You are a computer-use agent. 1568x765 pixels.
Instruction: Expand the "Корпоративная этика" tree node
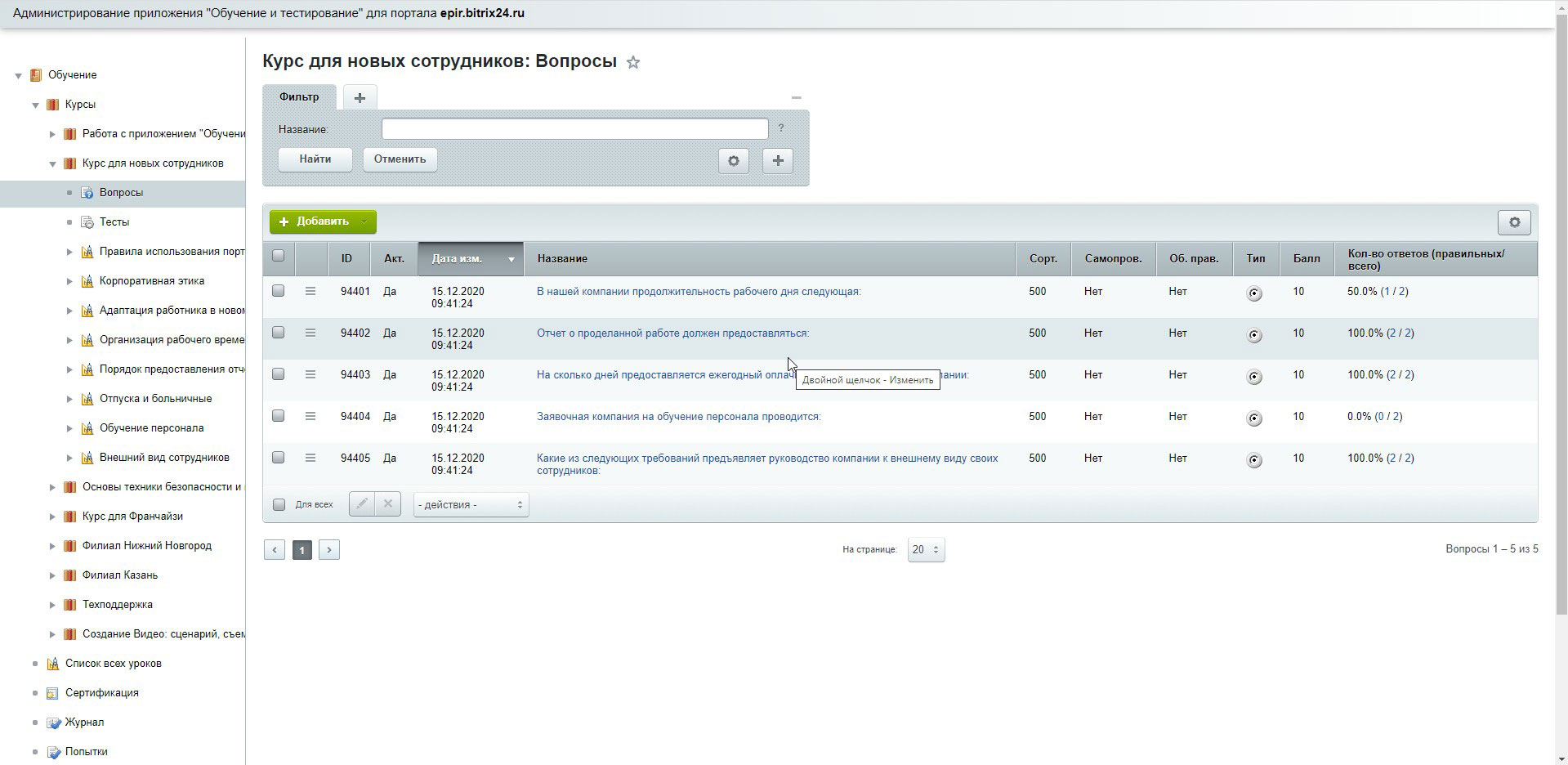(x=69, y=281)
